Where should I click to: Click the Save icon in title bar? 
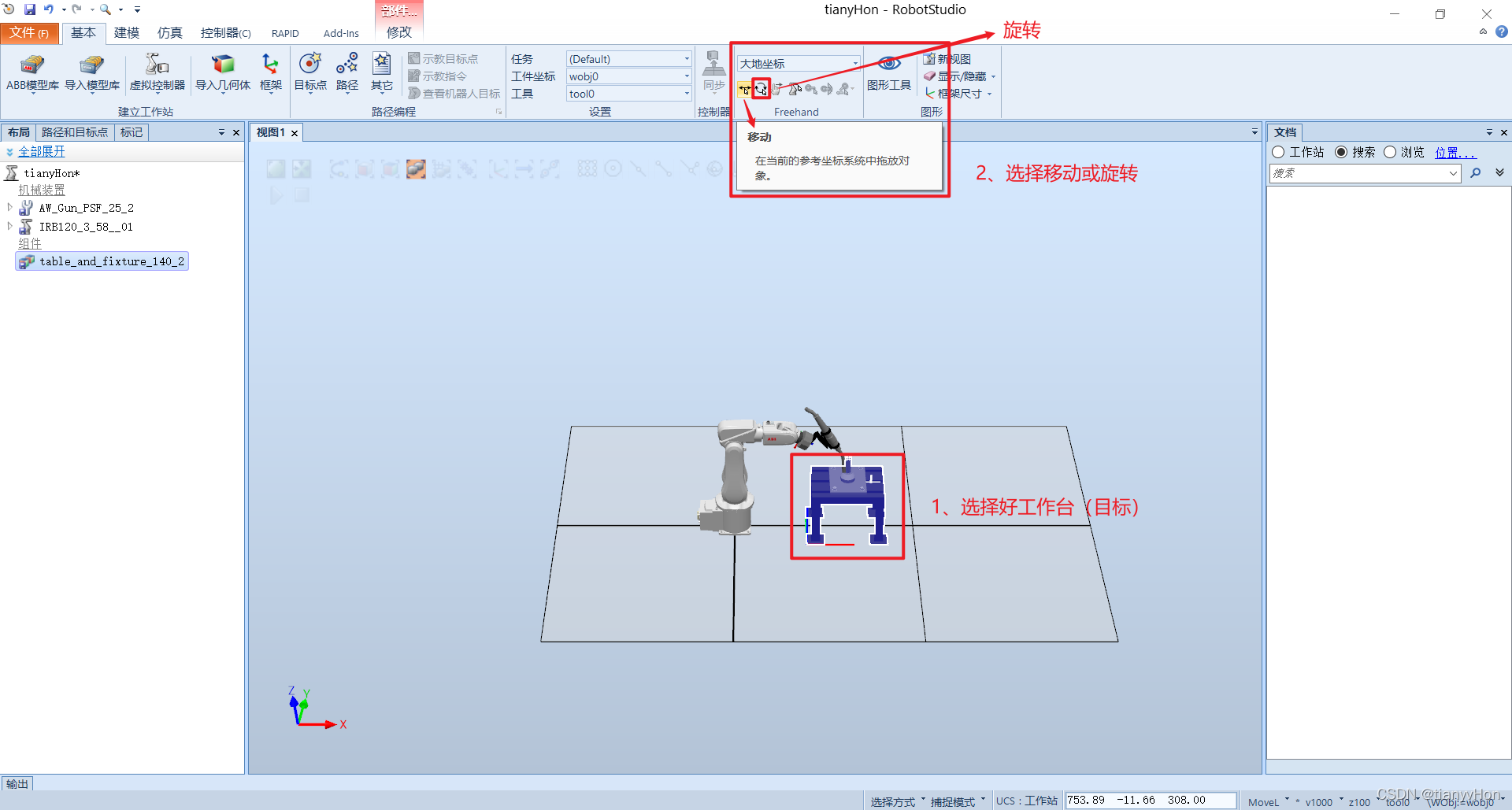point(30,9)
